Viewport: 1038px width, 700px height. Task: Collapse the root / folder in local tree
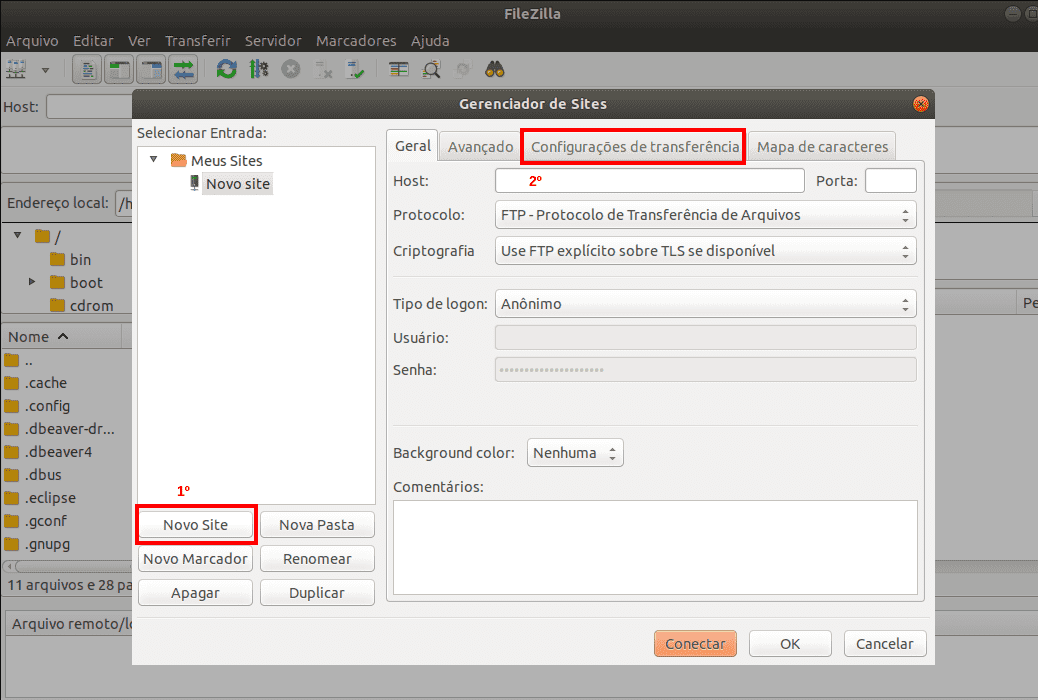point(18,235)
